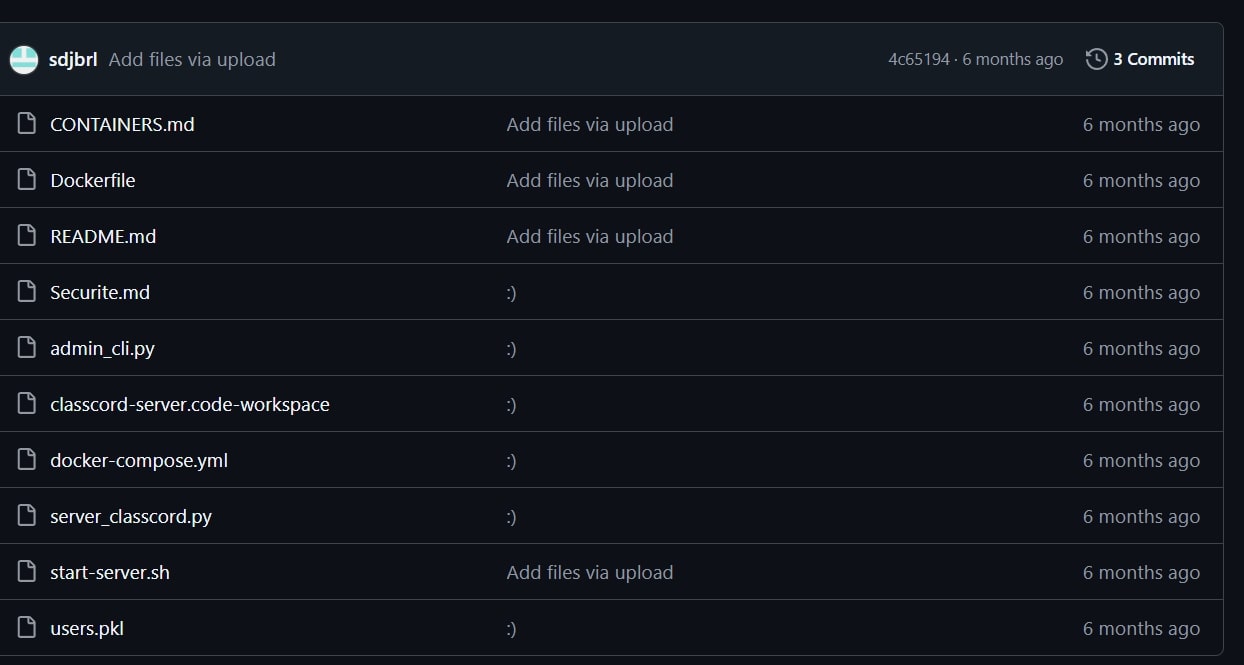Open the sdjbrl username link
Viewport: 1244px width, 665px height.
click(73, 59)
